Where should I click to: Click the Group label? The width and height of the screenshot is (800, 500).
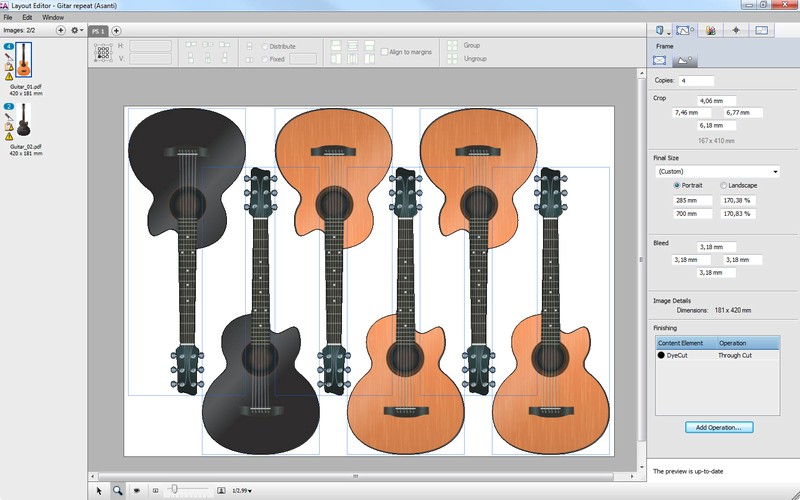(x=471, y=45)
